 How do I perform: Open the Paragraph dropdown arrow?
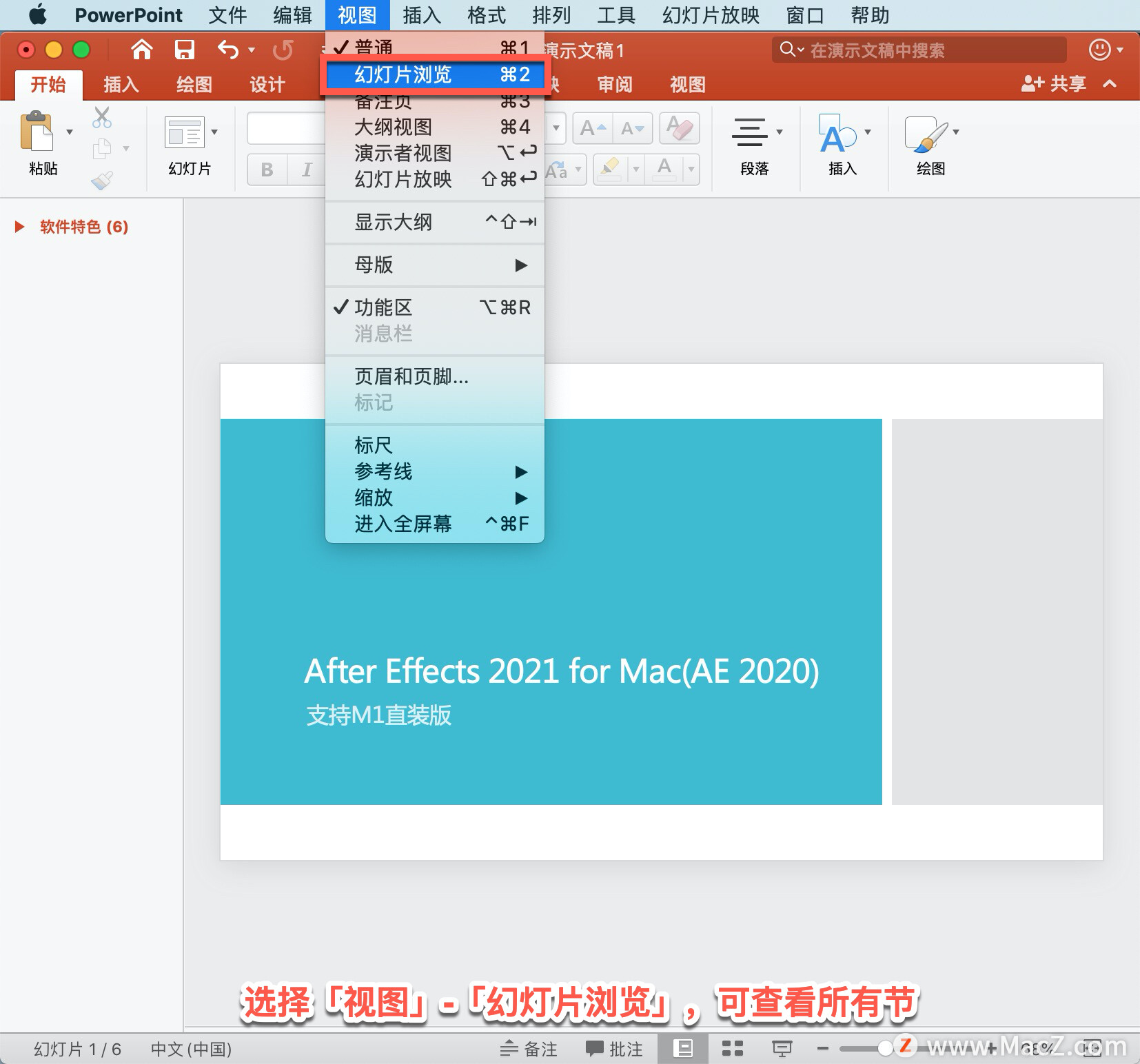pos(780,132)
